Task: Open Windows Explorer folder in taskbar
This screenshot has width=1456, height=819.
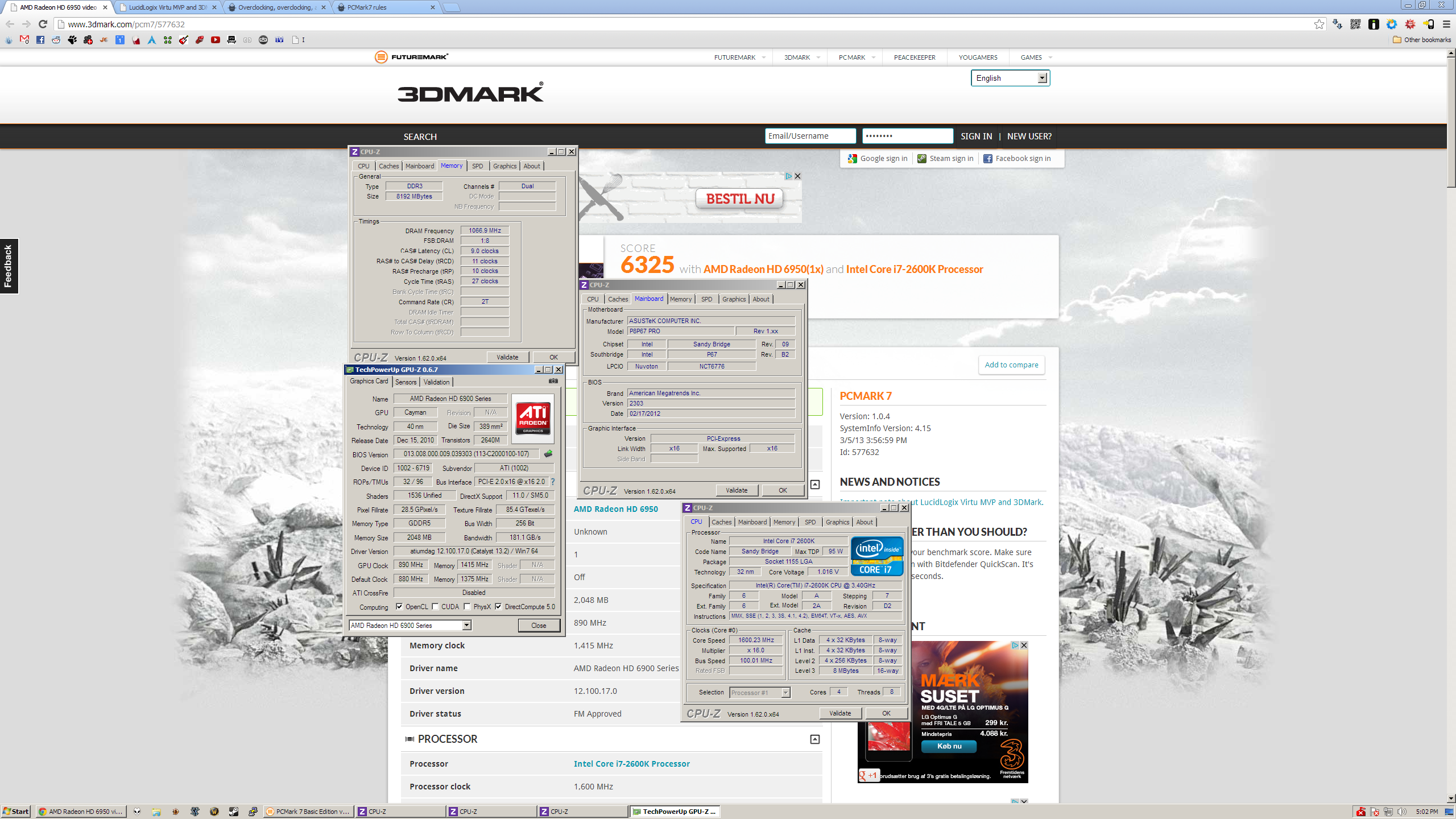Action: pos(156,812)
